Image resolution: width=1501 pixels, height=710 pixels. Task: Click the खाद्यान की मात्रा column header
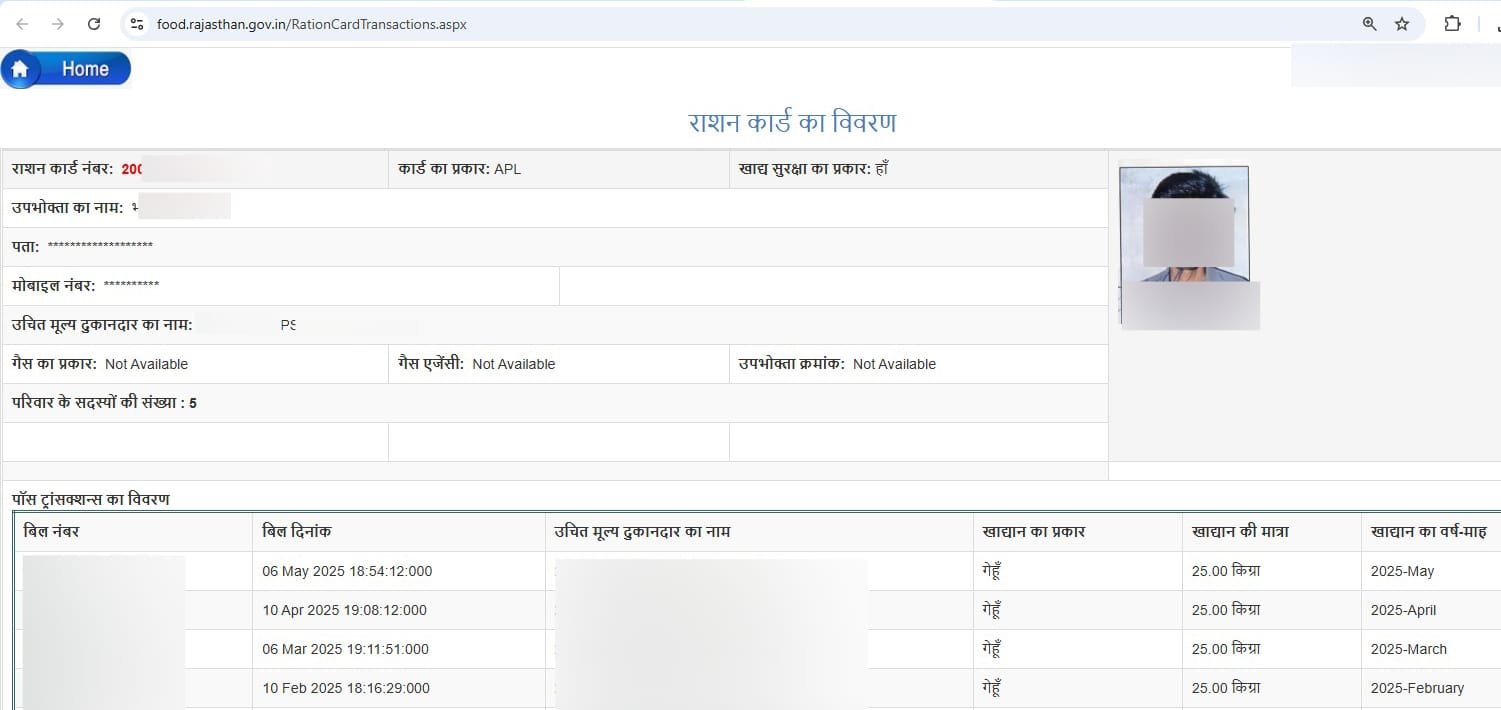click(1239, 532)
